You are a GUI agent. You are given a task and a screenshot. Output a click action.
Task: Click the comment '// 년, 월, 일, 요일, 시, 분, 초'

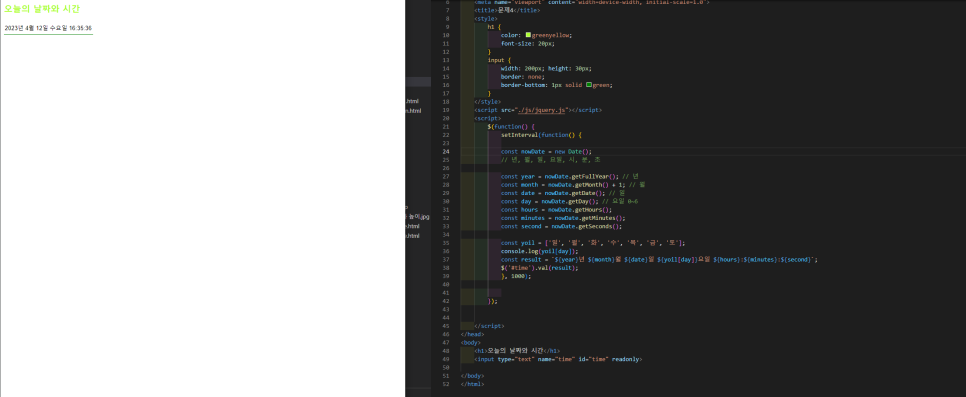click(551, 160)
